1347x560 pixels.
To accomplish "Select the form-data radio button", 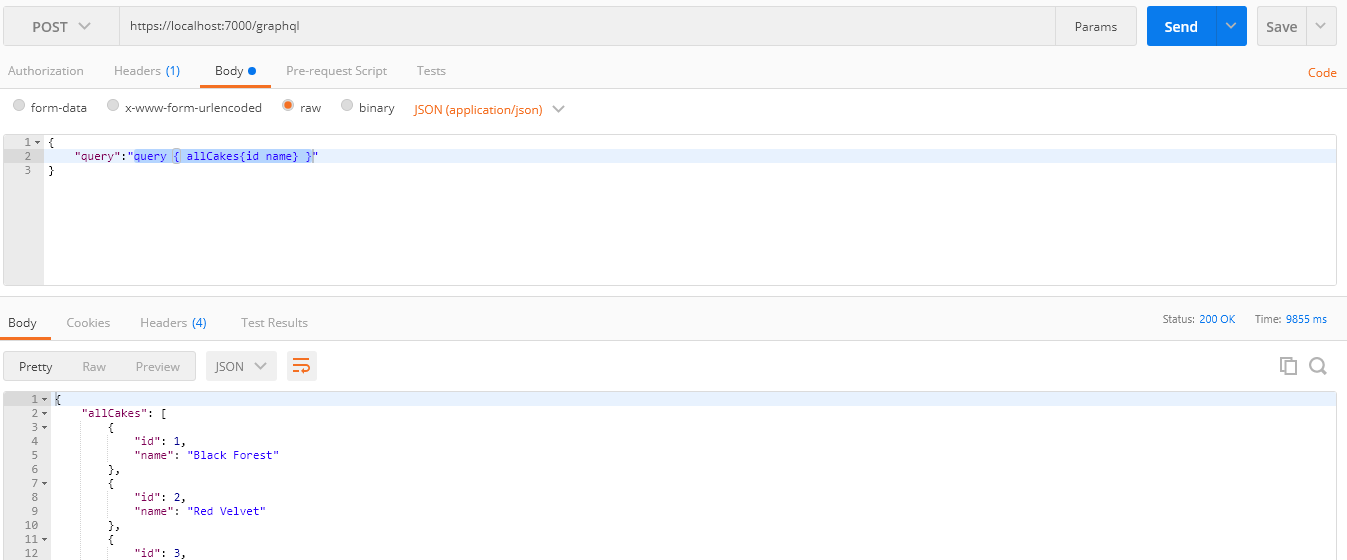I will click(19, 106).
